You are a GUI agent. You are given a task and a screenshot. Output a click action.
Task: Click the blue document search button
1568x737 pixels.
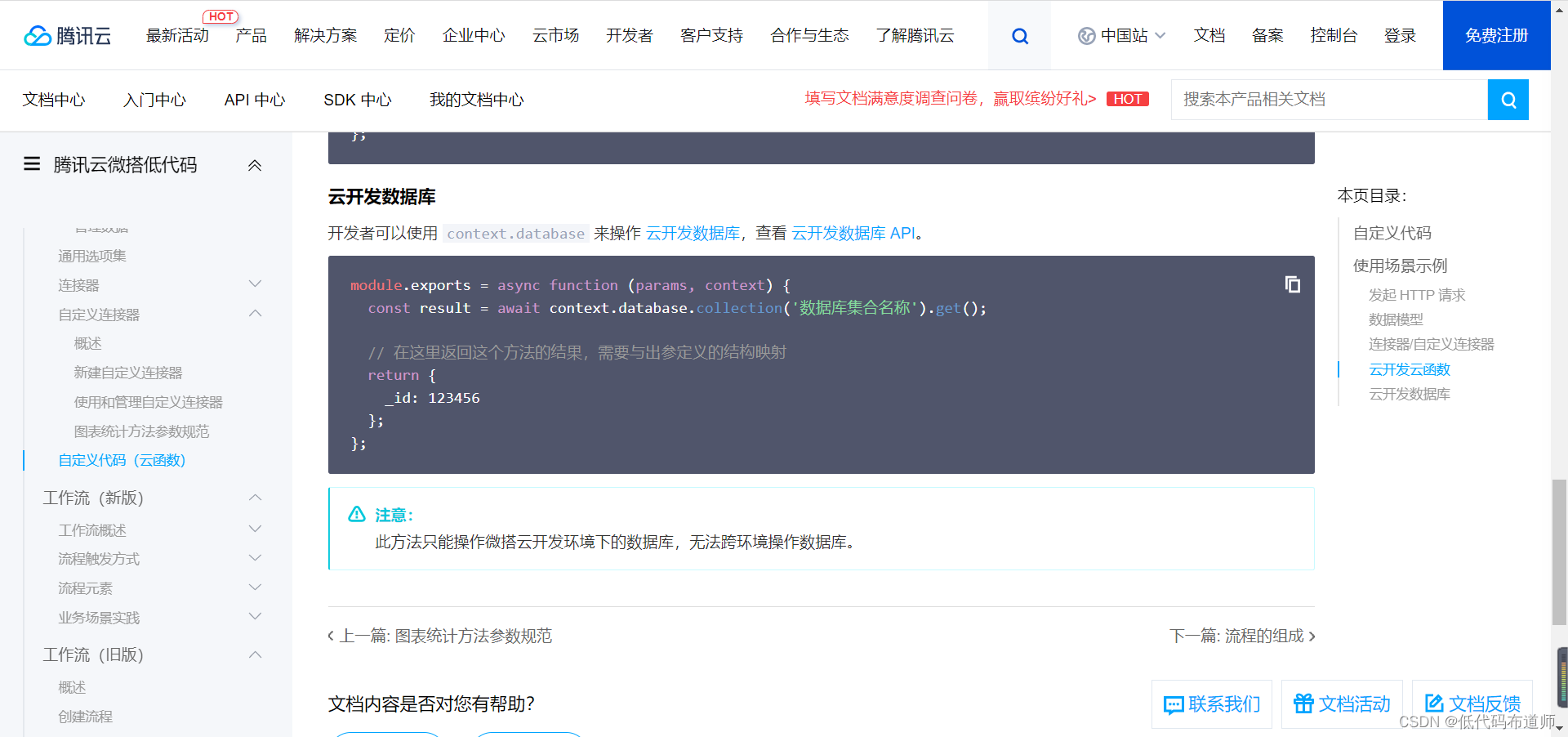point(1508,100)
